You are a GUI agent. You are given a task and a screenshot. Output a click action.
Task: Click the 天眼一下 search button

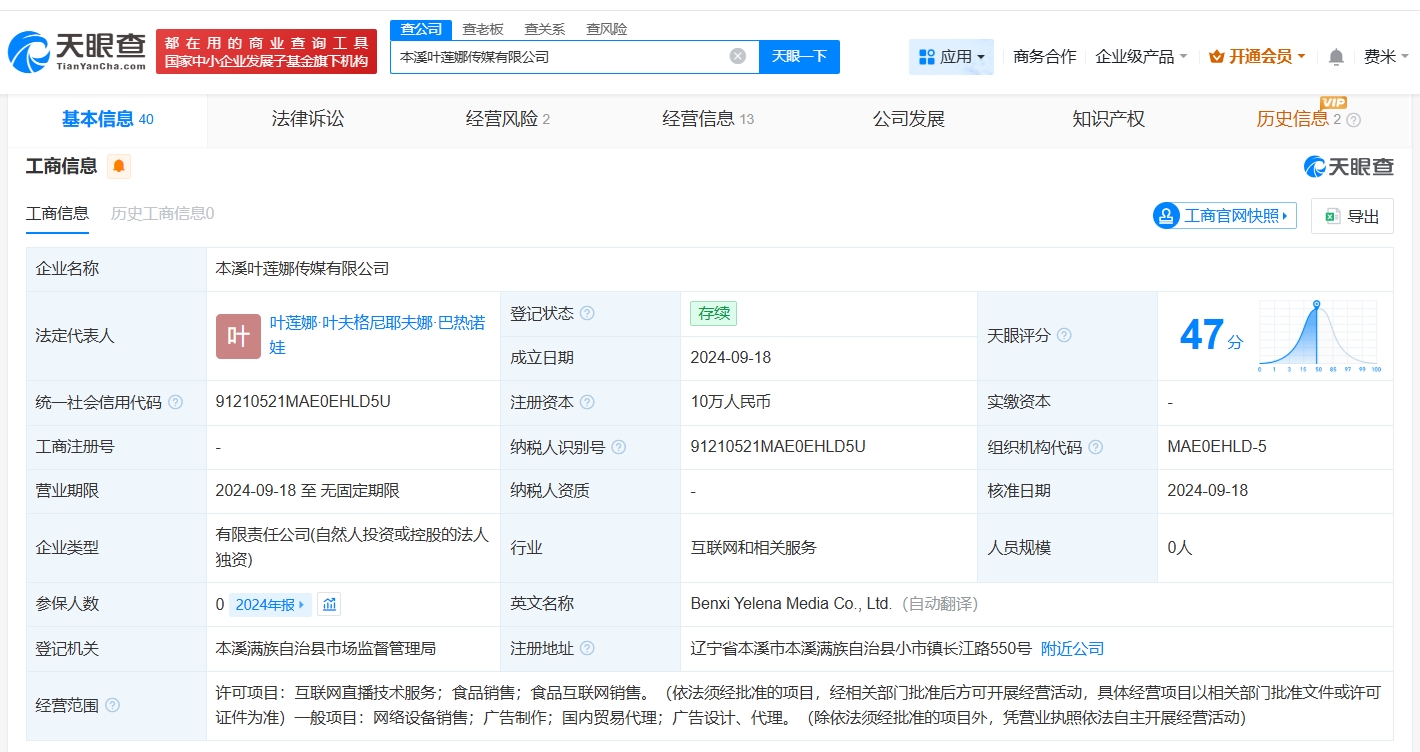(800, 56)
